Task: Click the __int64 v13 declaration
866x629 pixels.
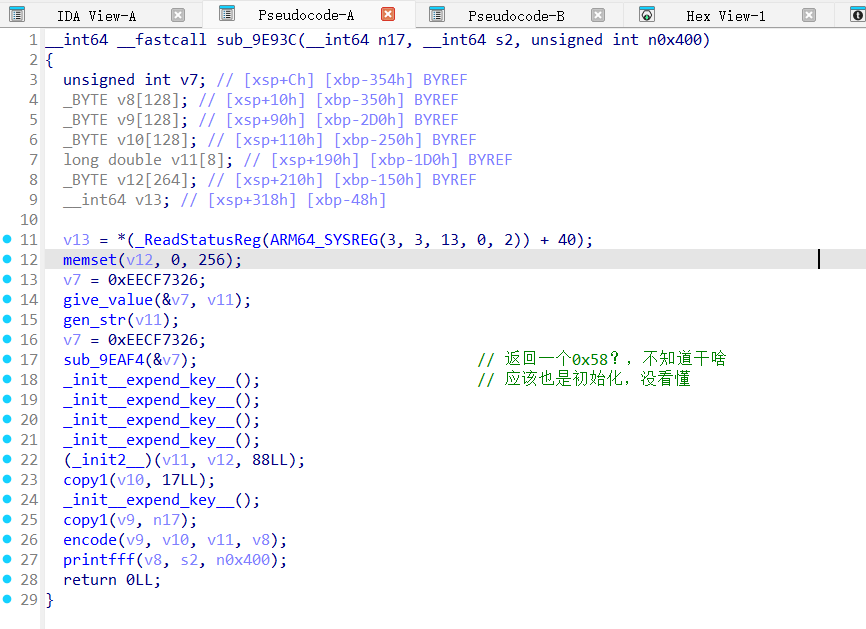Action: coord(117,200)
